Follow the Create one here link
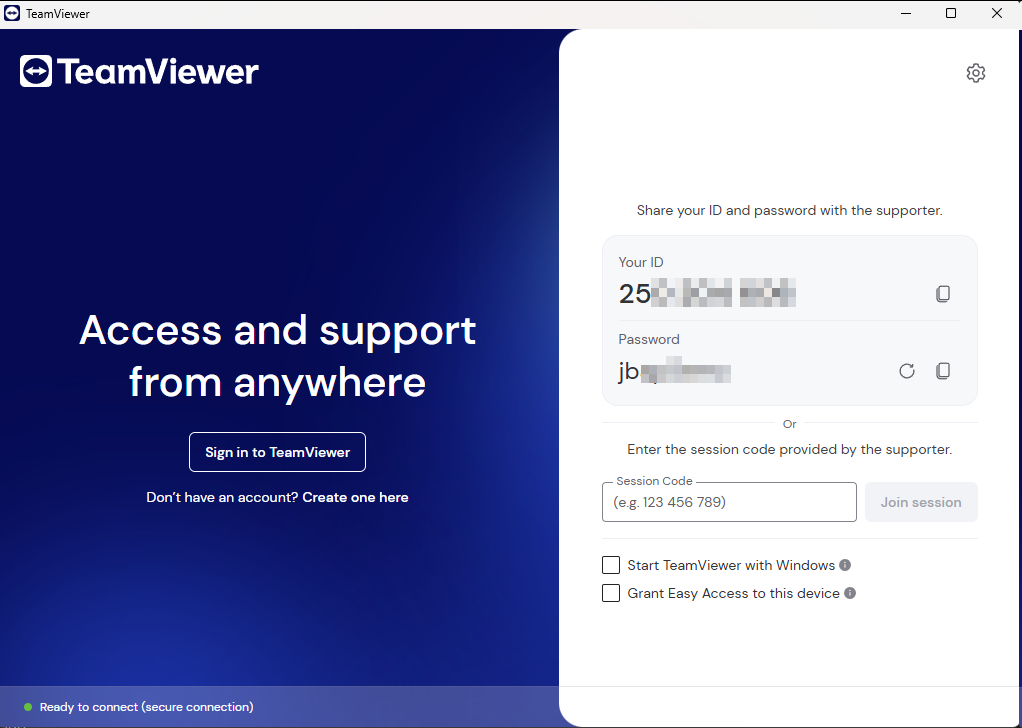This screenshot has width=1022, height=728. click(x=355, y=497)
